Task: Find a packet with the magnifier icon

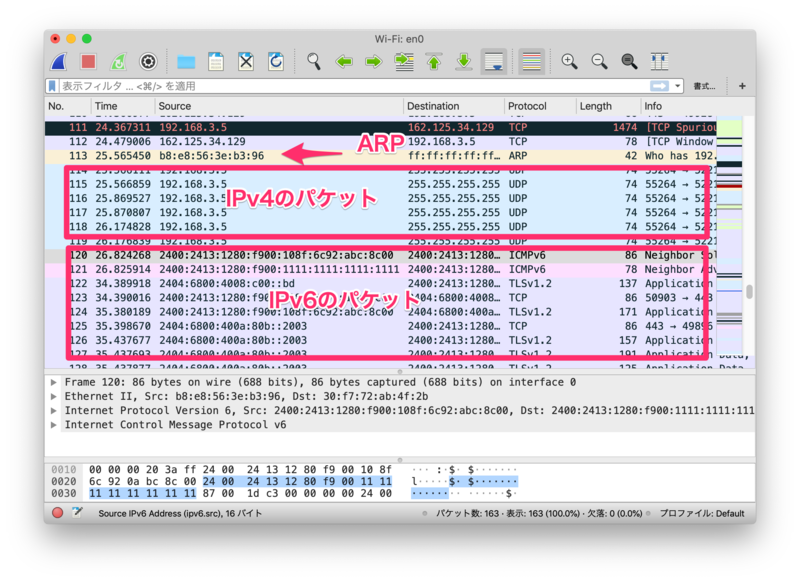Action: 314,62
